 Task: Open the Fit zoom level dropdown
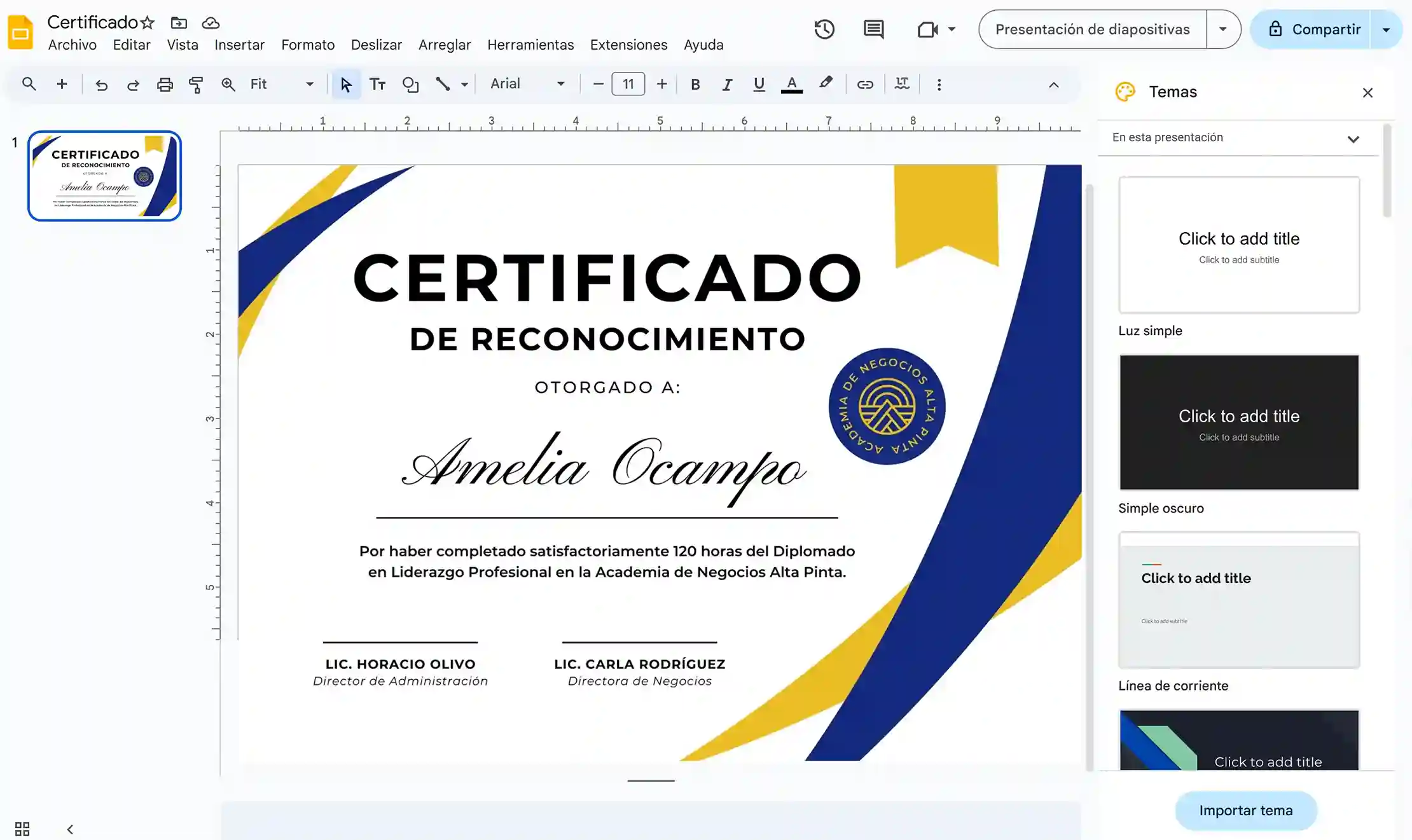click(x=282, y=84)
